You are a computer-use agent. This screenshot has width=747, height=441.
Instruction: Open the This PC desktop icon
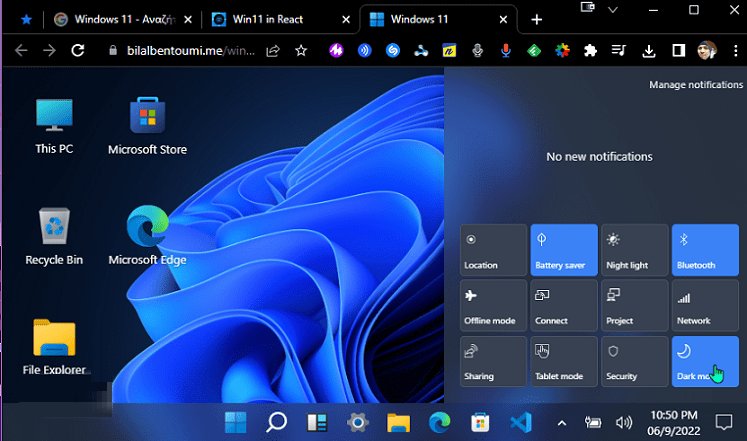54,127
